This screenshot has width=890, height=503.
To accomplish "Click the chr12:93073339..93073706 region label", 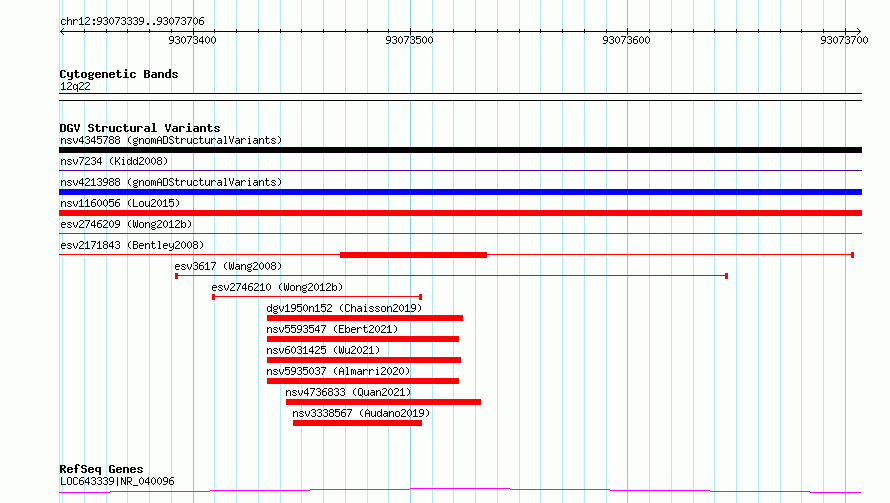I will (x=132, y=21).
